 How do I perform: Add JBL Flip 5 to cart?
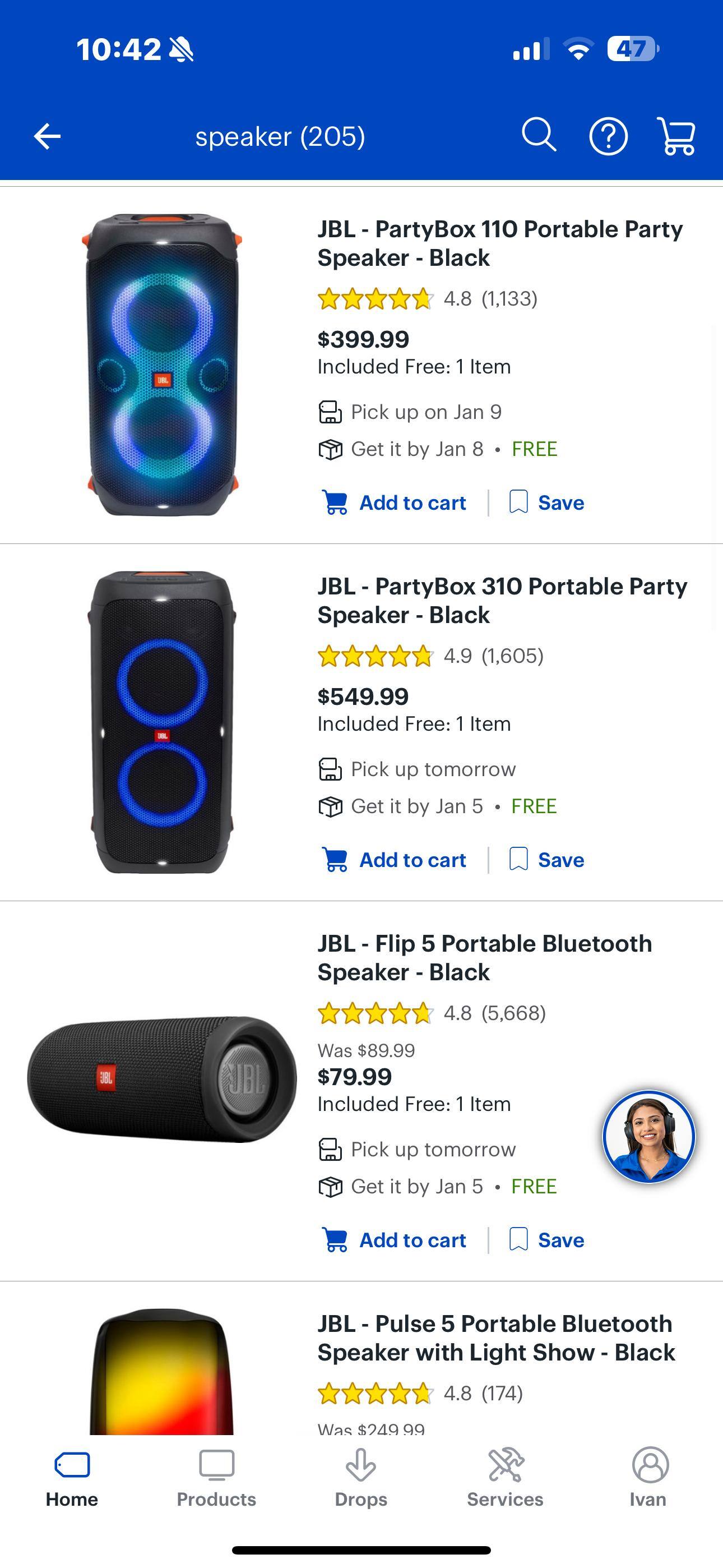pyautogui.click(x=395, y=1240)
